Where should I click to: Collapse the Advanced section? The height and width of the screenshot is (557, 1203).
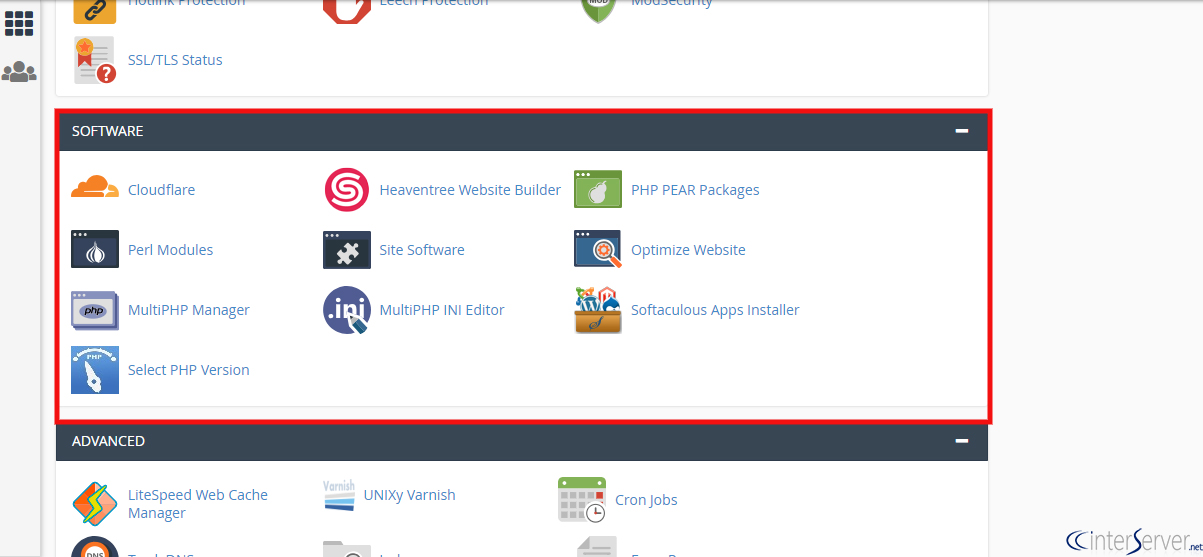[962, 441]
